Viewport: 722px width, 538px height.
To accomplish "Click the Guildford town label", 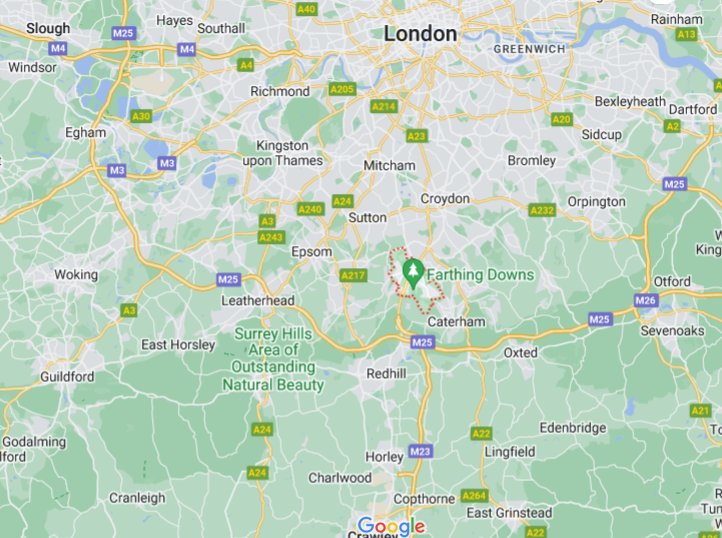I will pos(67,377).
